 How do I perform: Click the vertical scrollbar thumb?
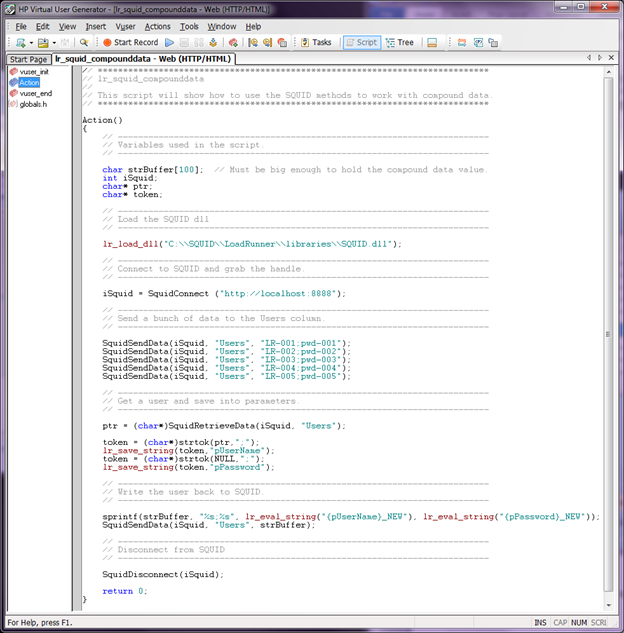click(x=608, y=335)
